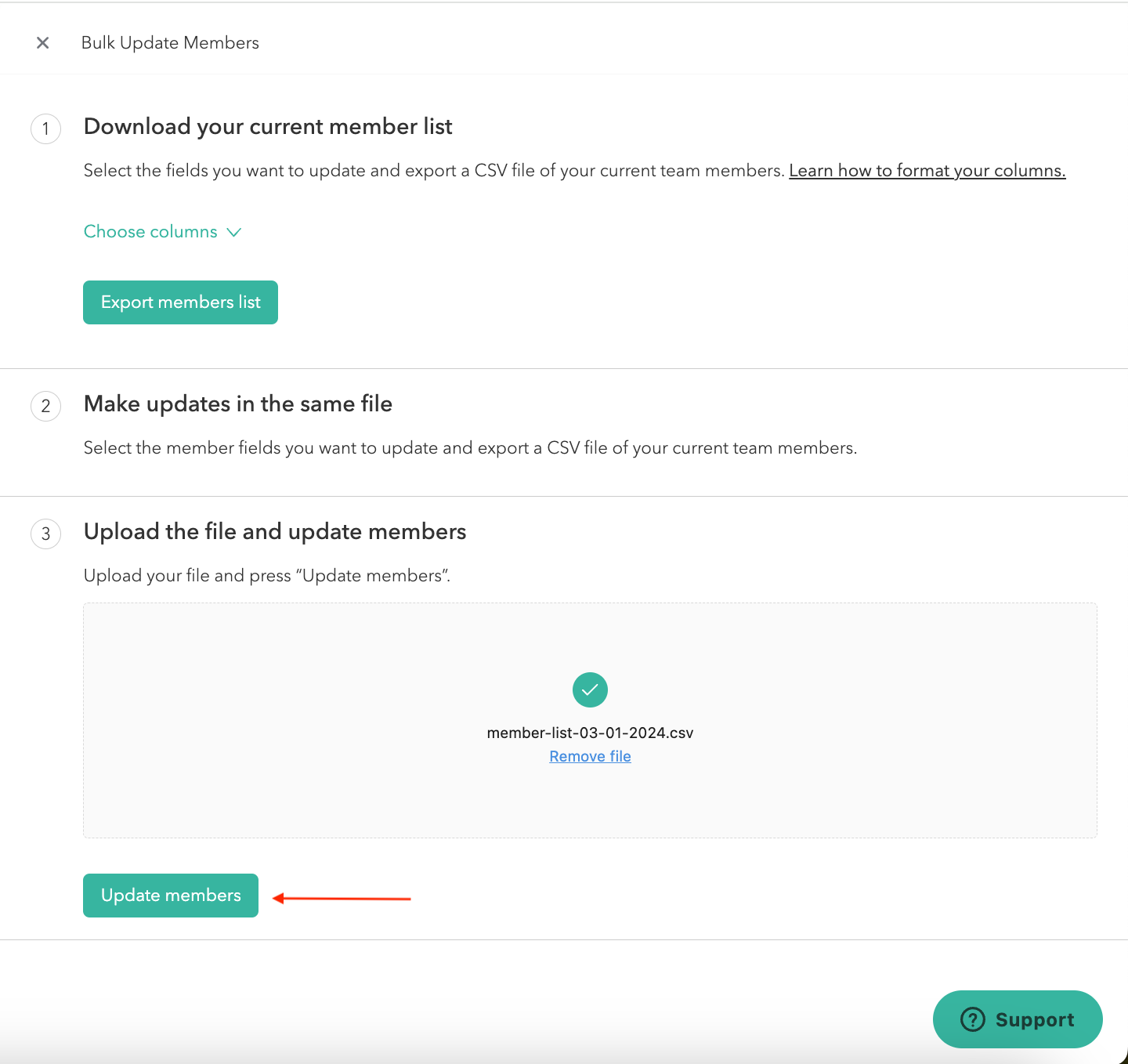Expand the Choose columns chevron arrow

[234, 232]
